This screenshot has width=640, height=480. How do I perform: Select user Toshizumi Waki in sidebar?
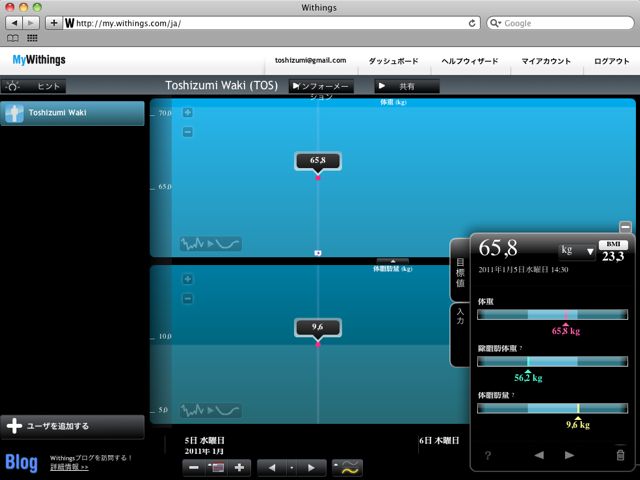click(72, 113)
